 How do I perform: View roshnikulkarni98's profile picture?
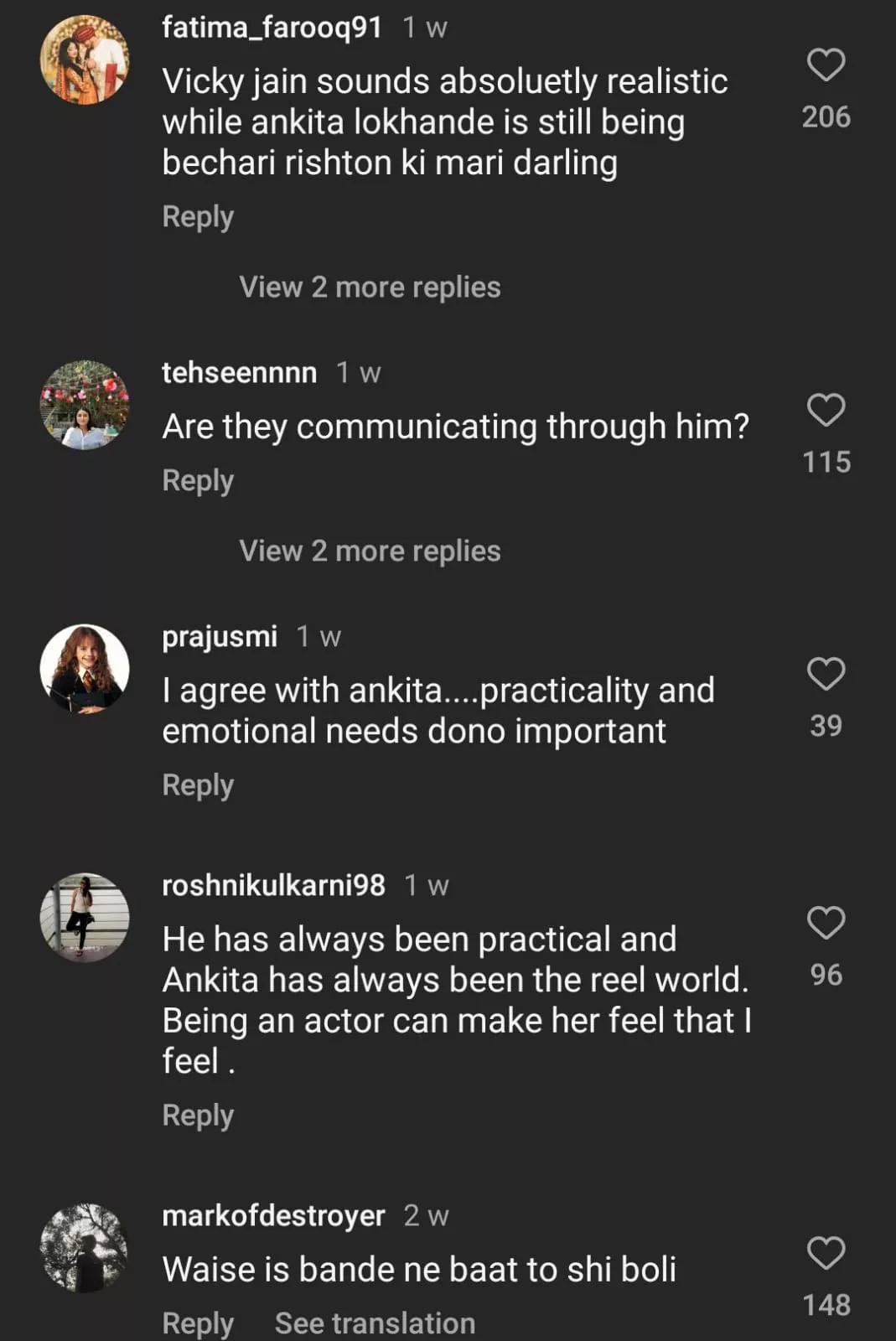click(85, 918)
